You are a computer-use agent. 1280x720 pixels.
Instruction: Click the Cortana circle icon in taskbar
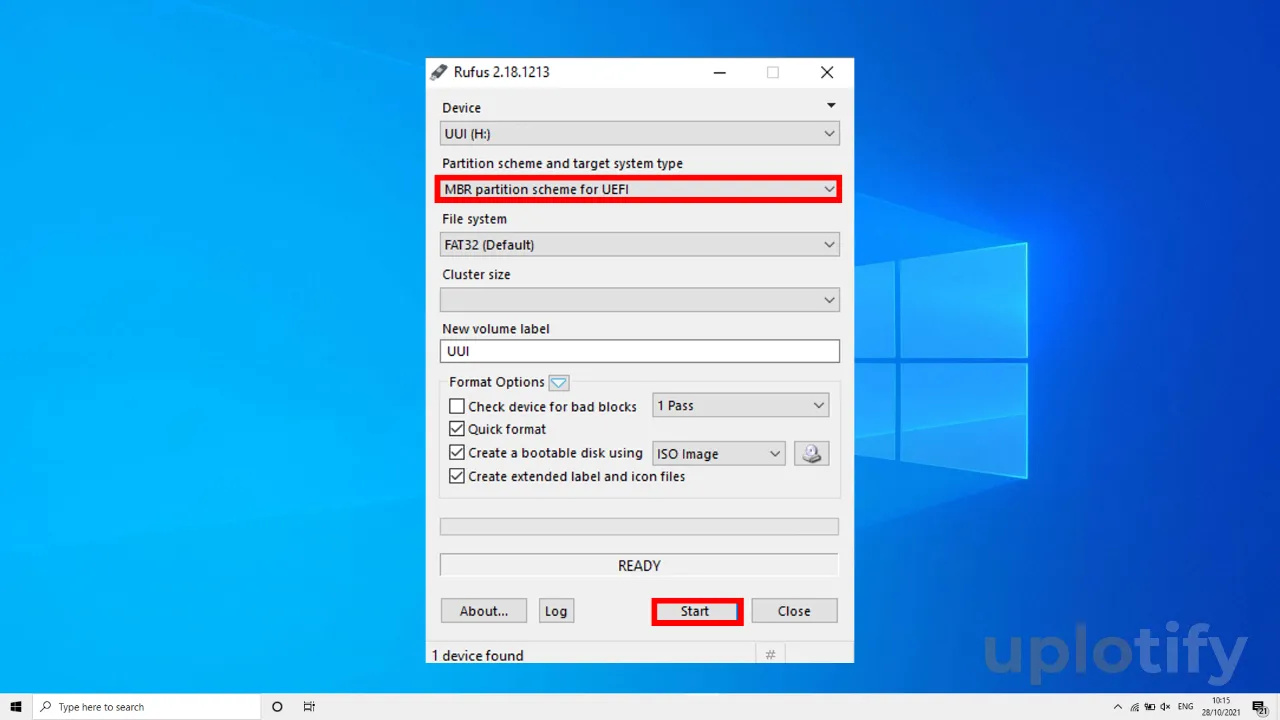click(277, 706)
